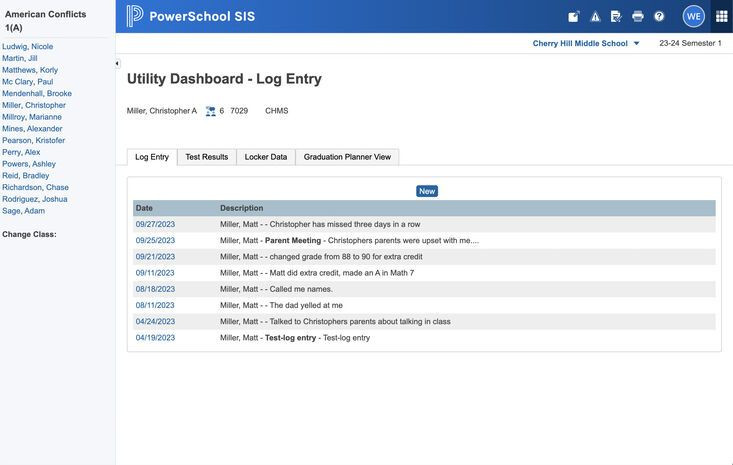The height and width of the screenshot is (465, 733).
Task: Select student Miller, Christopher
Action: [x=34, y=105]
